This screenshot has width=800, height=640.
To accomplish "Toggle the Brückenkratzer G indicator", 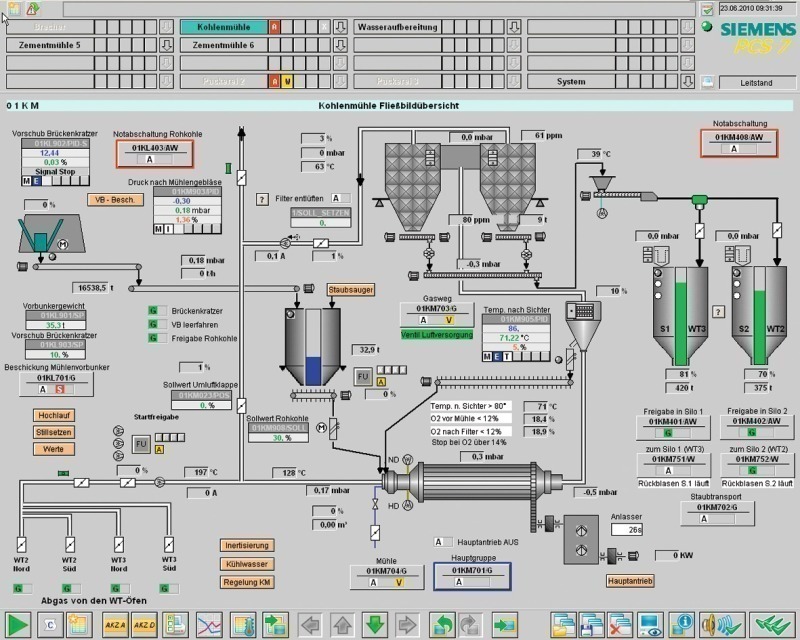I will pyautogui.click(x=153, y=311).
